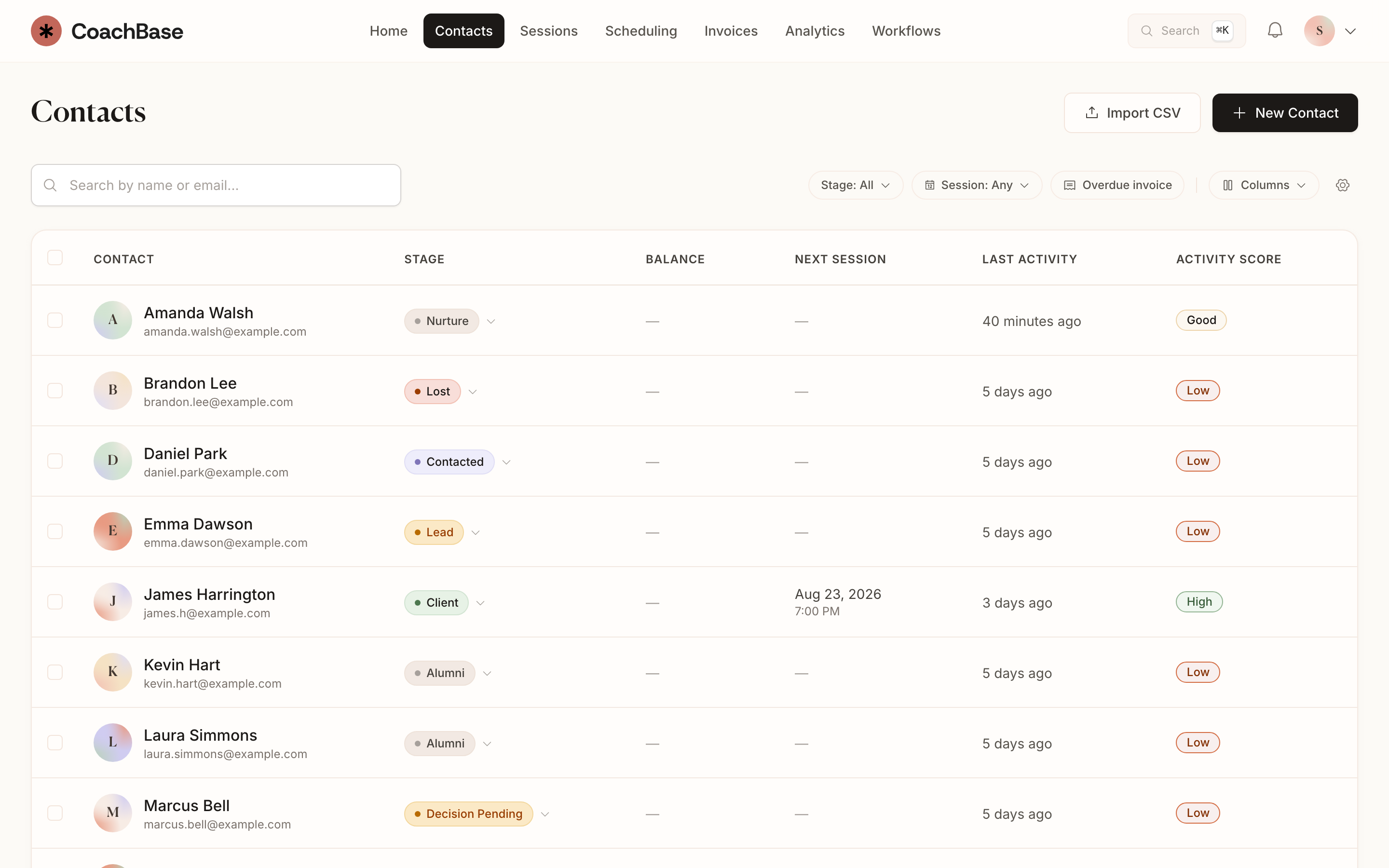Check the box for James Harrington
The height and width of the screenshot is (868, 1389).
(x=55, y=602)
